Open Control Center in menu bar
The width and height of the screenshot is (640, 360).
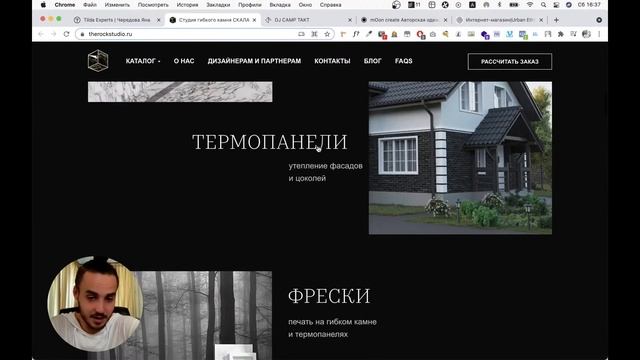click(x=556, y=5)
